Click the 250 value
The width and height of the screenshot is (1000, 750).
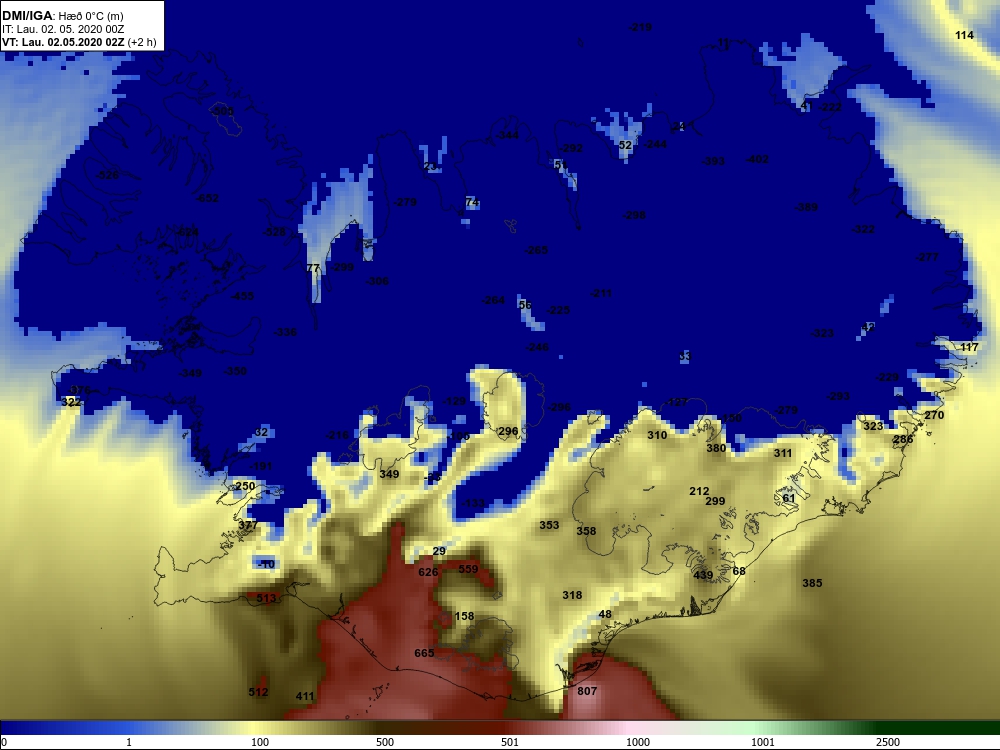pos(245,486)
